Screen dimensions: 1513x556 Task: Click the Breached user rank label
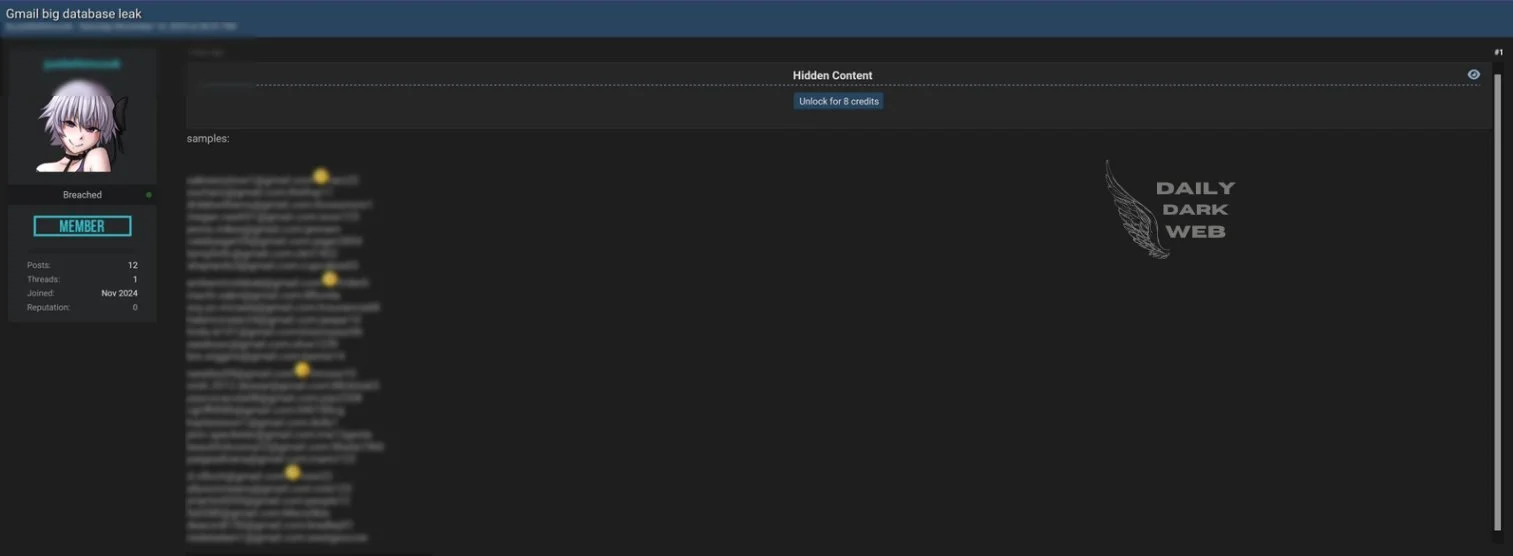pos(82,195)
